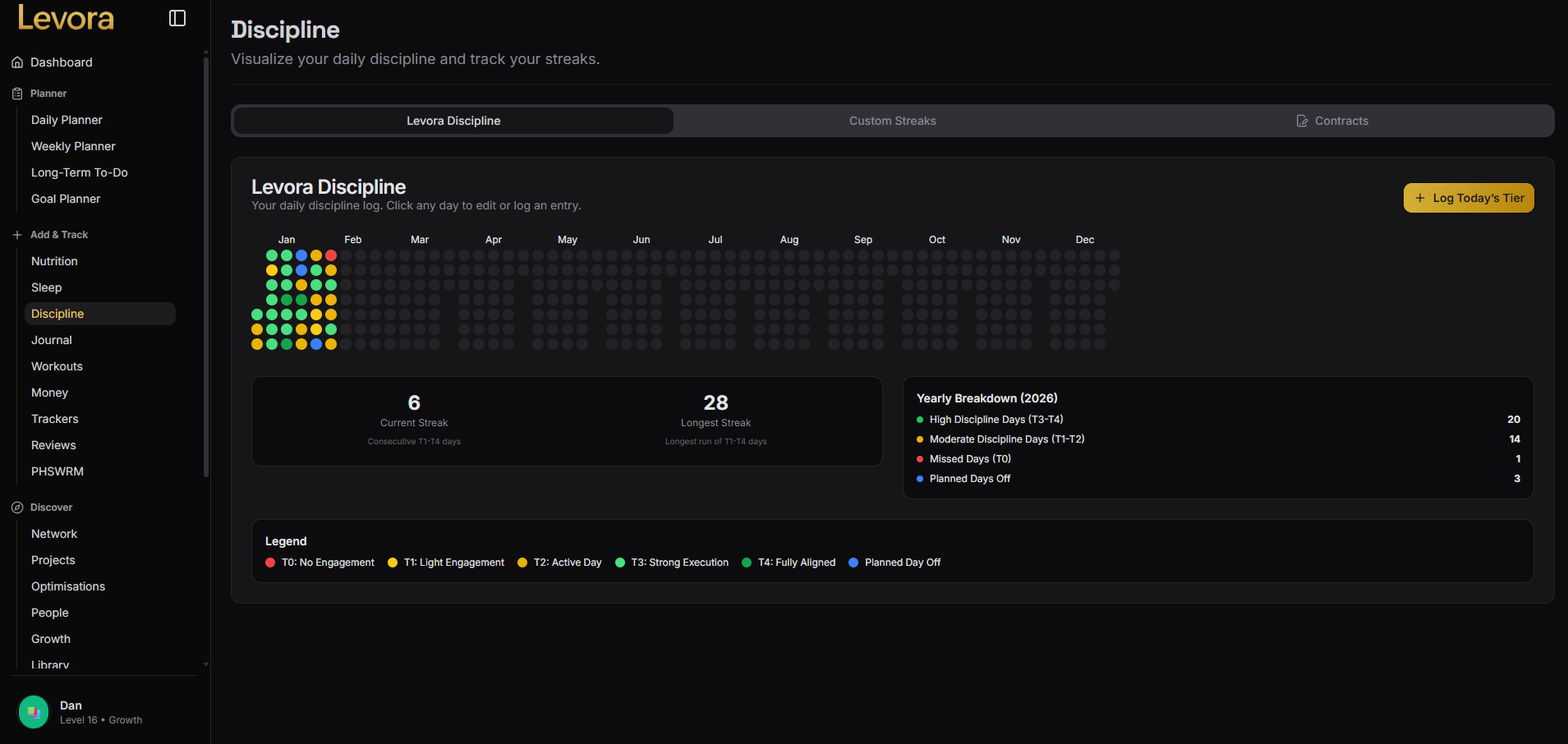Click the Planner clipboard icon
1568x744 pixels.
pos(16,93)
